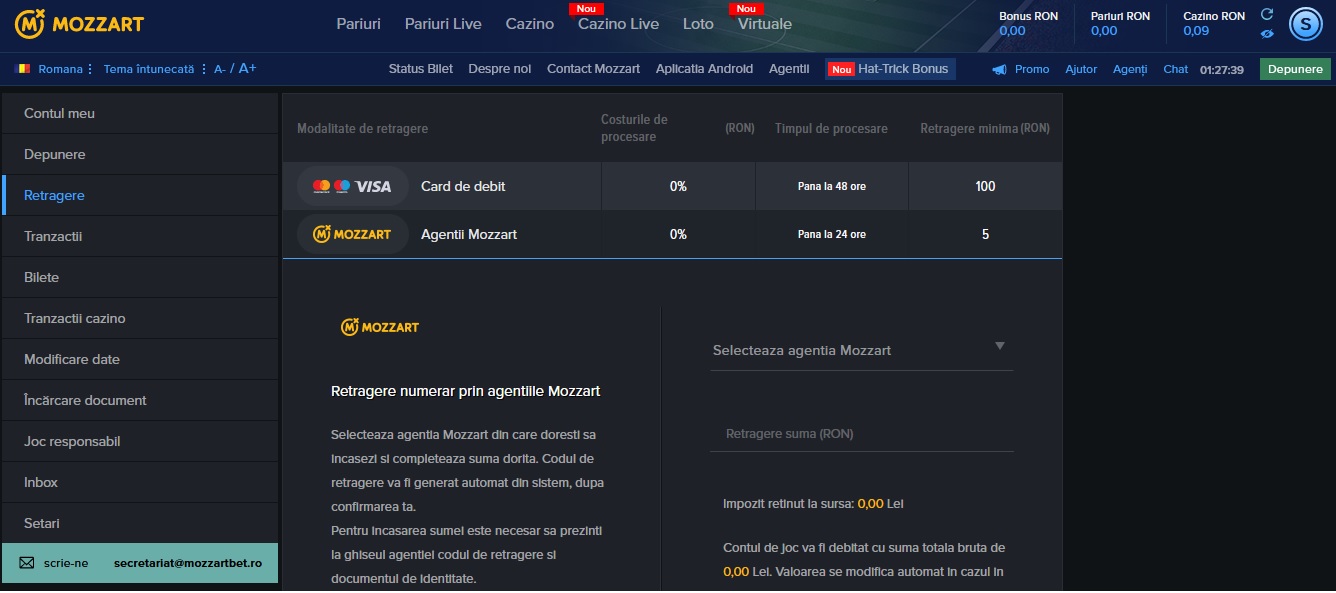Click the secretariat@mozzartbet.ro email address
This screenshot has width=1336, height=593.
coord(188,564)
